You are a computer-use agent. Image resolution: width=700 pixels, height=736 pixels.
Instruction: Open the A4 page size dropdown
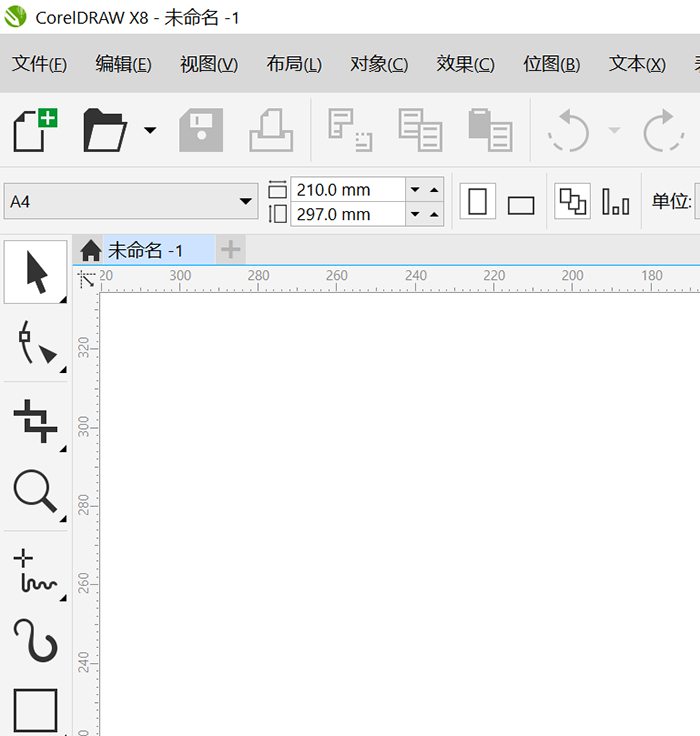pos(131,201)
